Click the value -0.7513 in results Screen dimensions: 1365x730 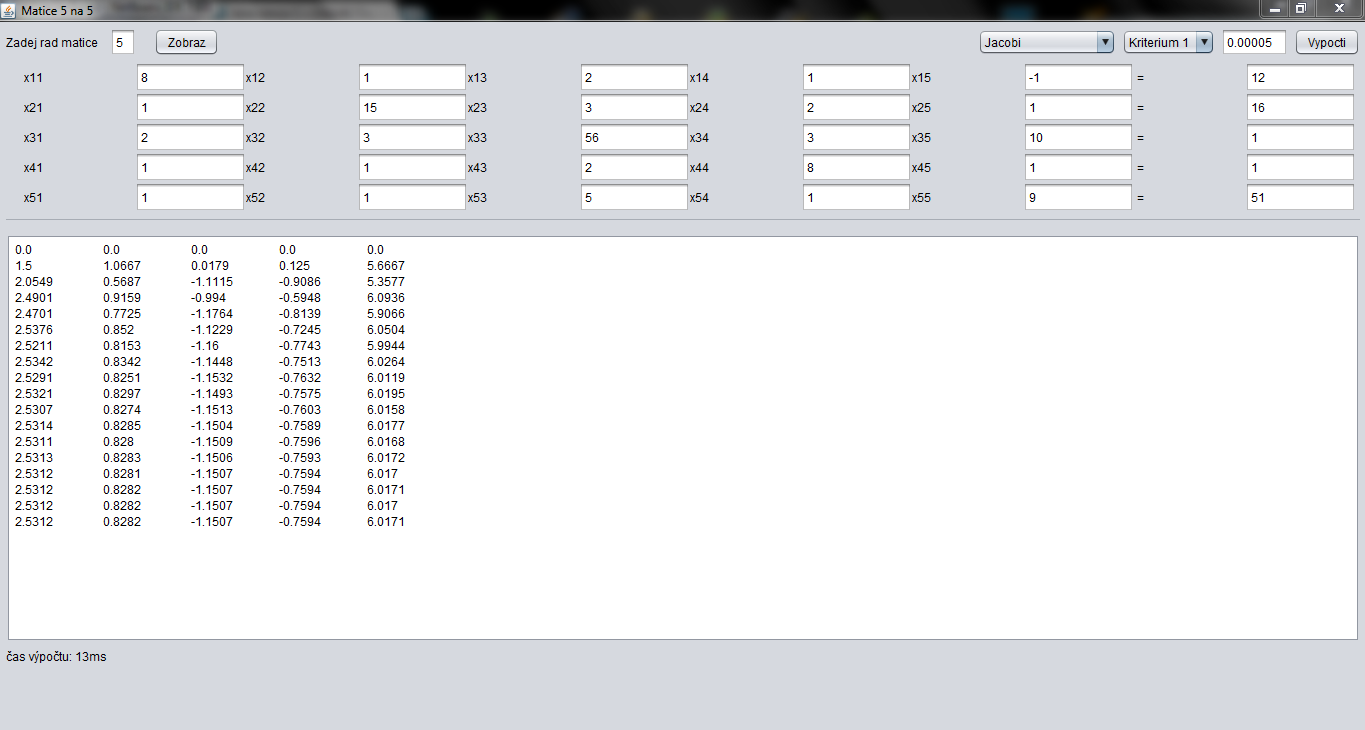[300, 362]
